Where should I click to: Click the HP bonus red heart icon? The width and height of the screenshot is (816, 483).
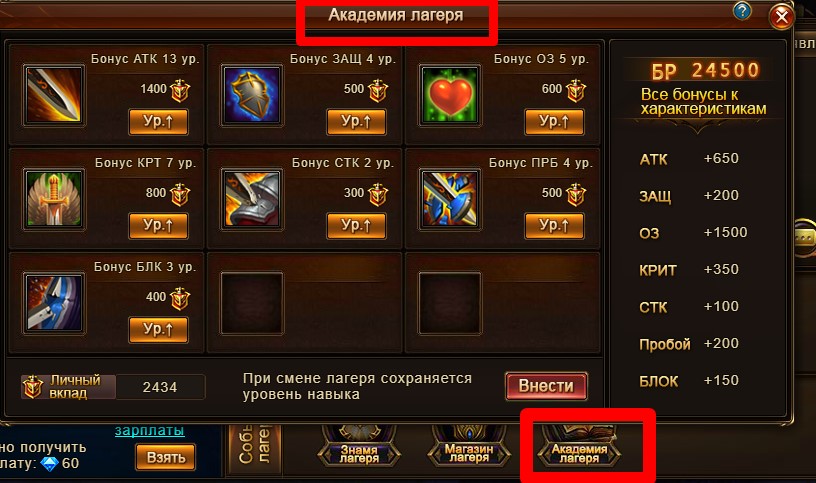pos(450,95)
